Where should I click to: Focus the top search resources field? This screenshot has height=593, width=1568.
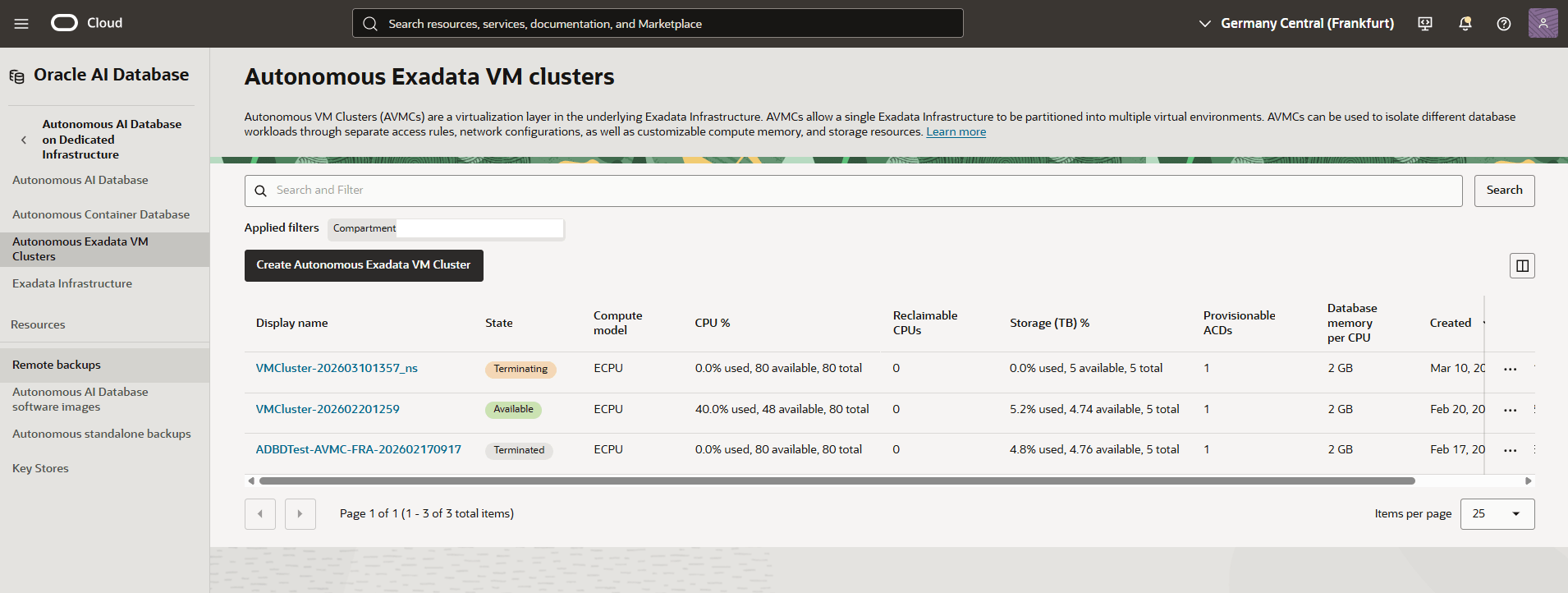pos(658,23)
